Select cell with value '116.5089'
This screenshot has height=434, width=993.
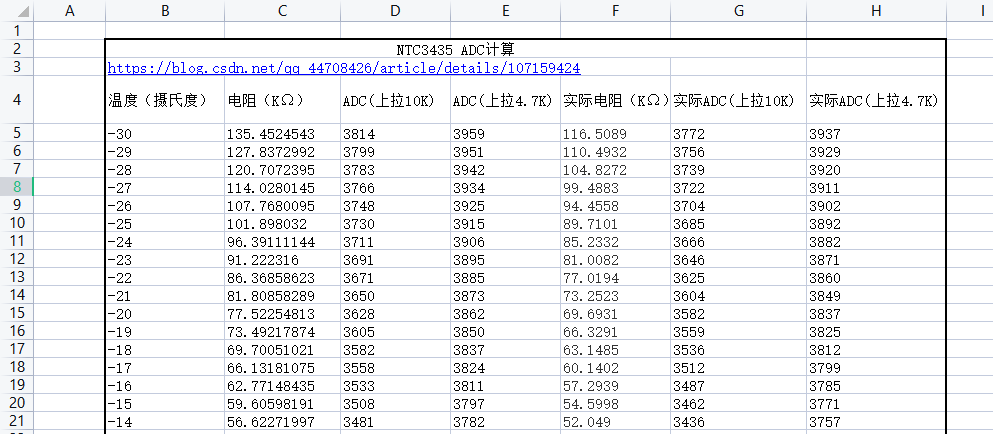tap(616, 134)
